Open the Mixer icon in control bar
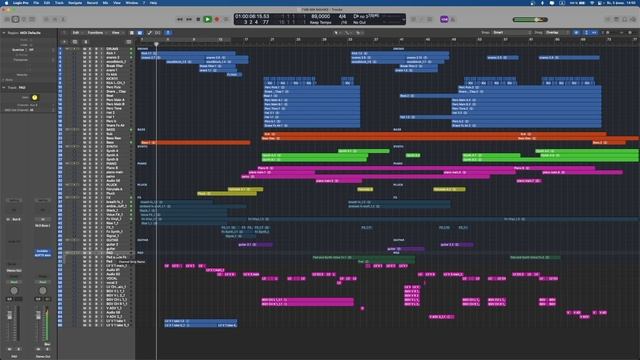This screenshot has width=640, height=360. (54, 19)
